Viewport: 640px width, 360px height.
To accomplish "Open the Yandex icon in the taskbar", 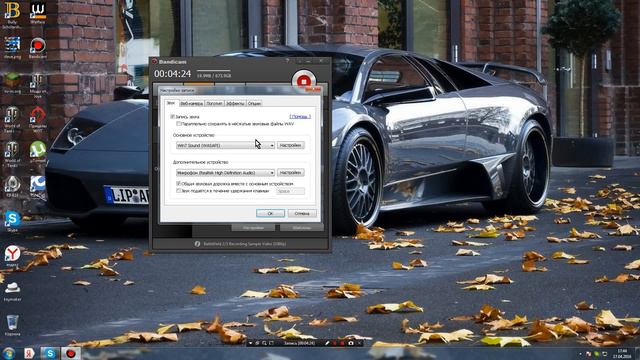I will (29, 353).
